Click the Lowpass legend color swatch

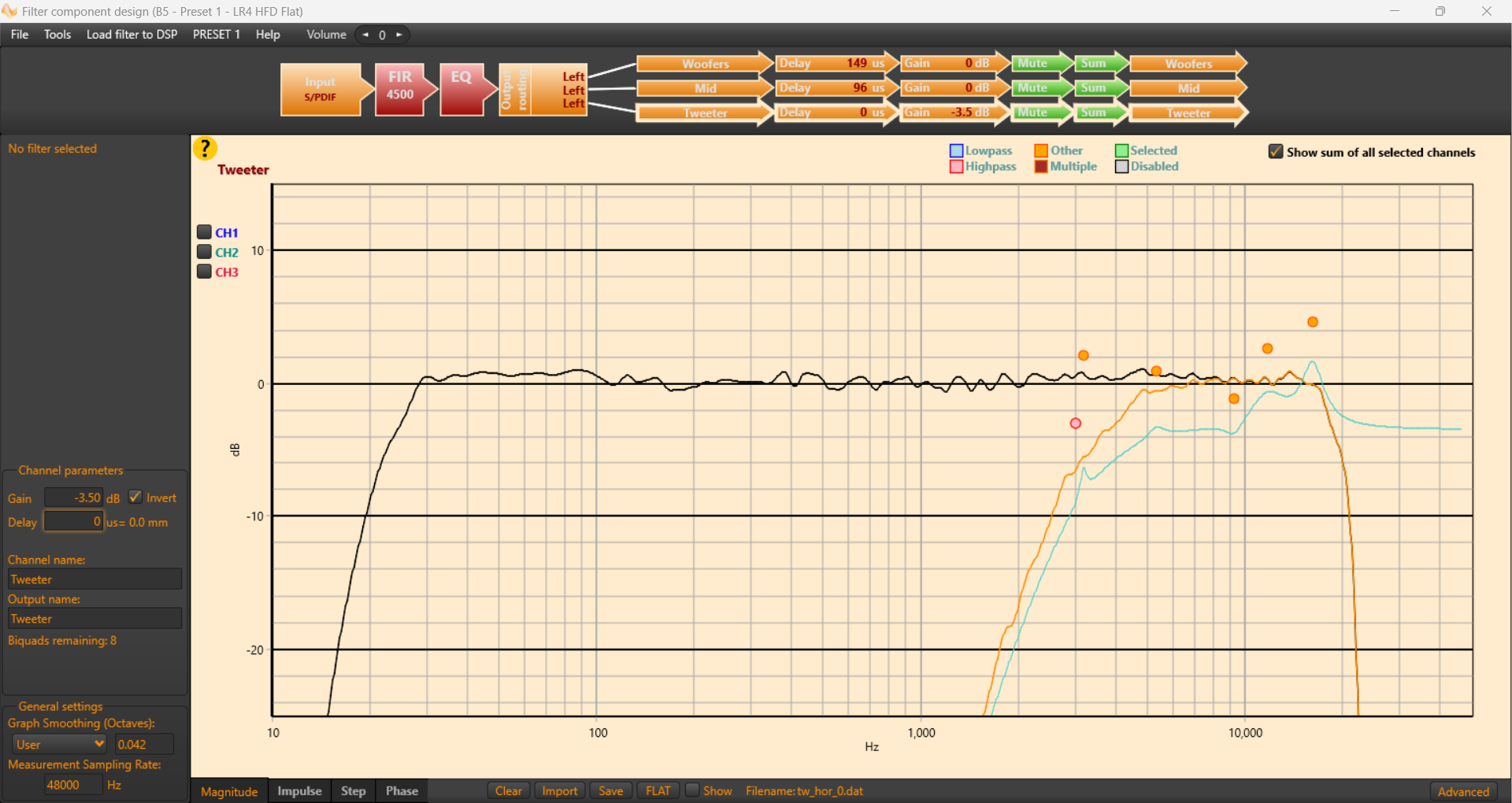956,150
